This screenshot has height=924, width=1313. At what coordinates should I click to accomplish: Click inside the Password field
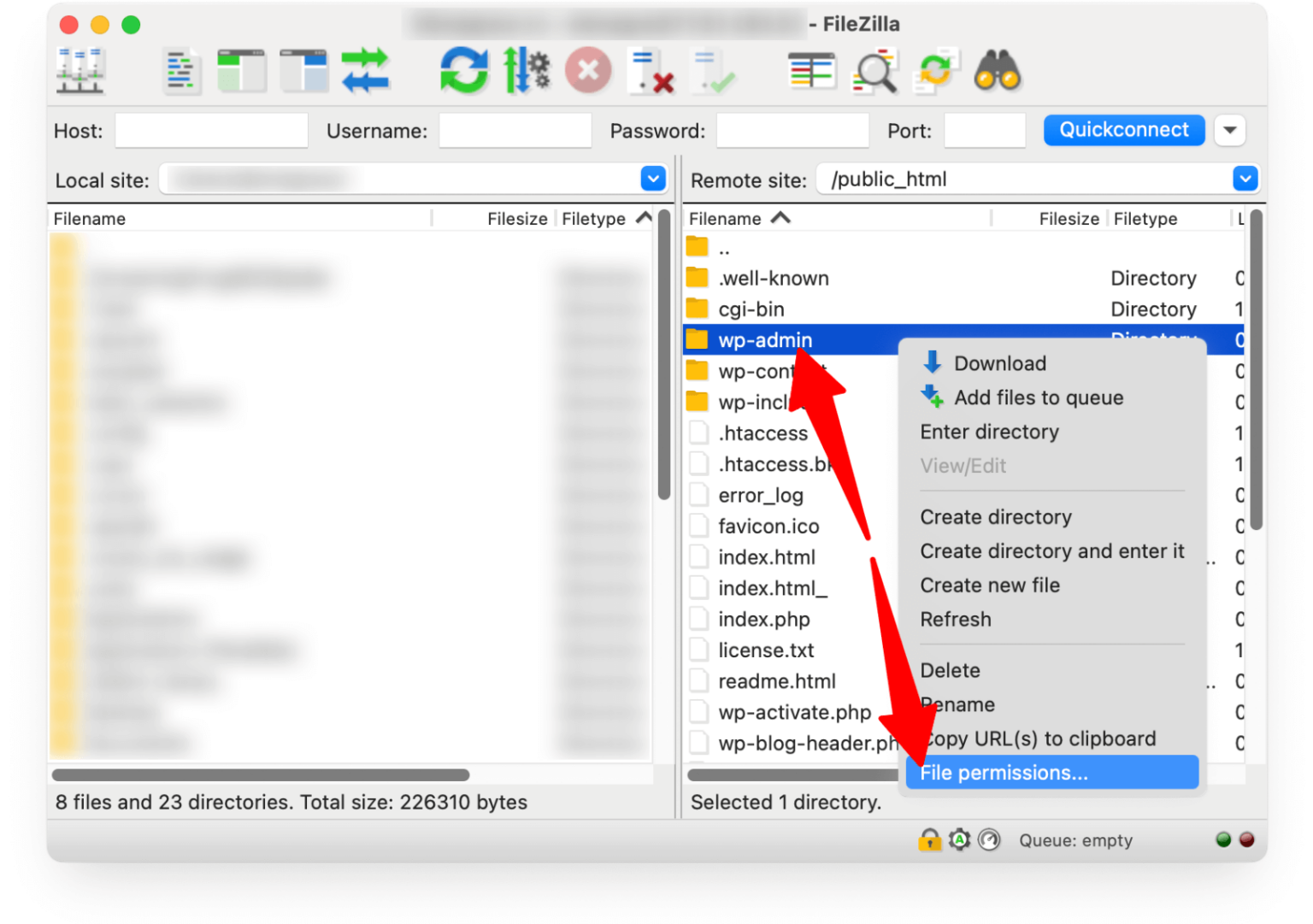point(792,130)
